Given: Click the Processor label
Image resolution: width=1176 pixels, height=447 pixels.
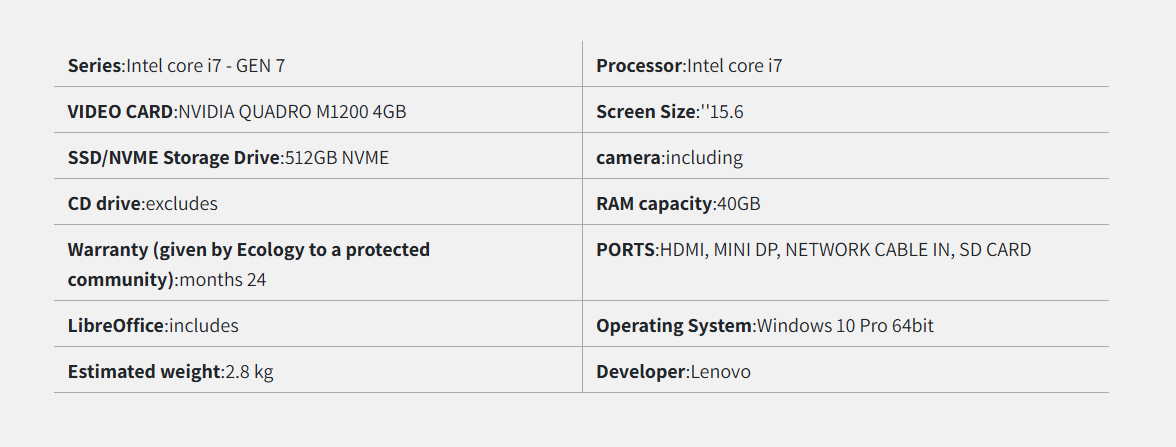Looking at the screenshot, I should (x=639, y=66).
